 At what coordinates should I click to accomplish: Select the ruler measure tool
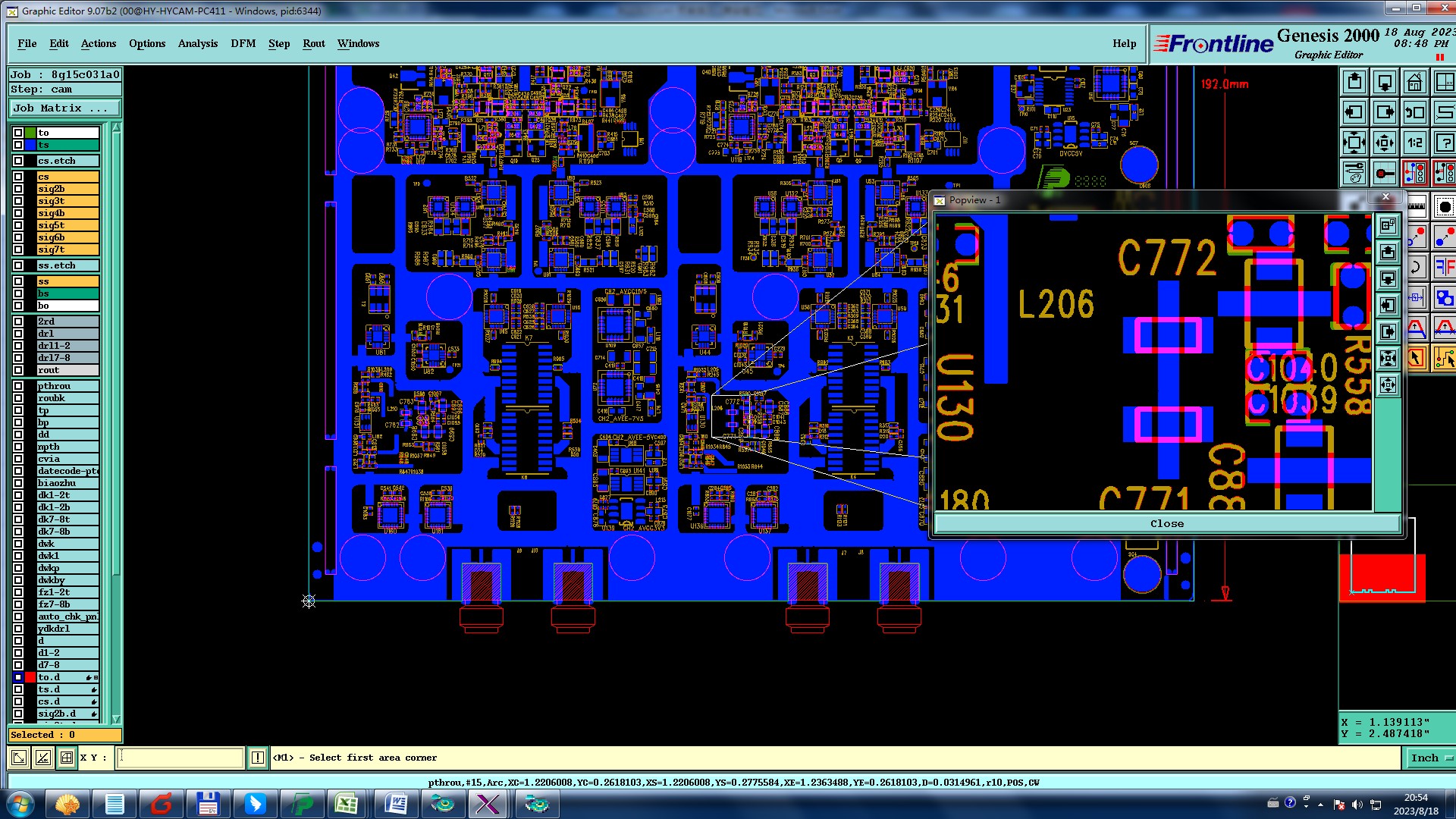pos(1416,206)
